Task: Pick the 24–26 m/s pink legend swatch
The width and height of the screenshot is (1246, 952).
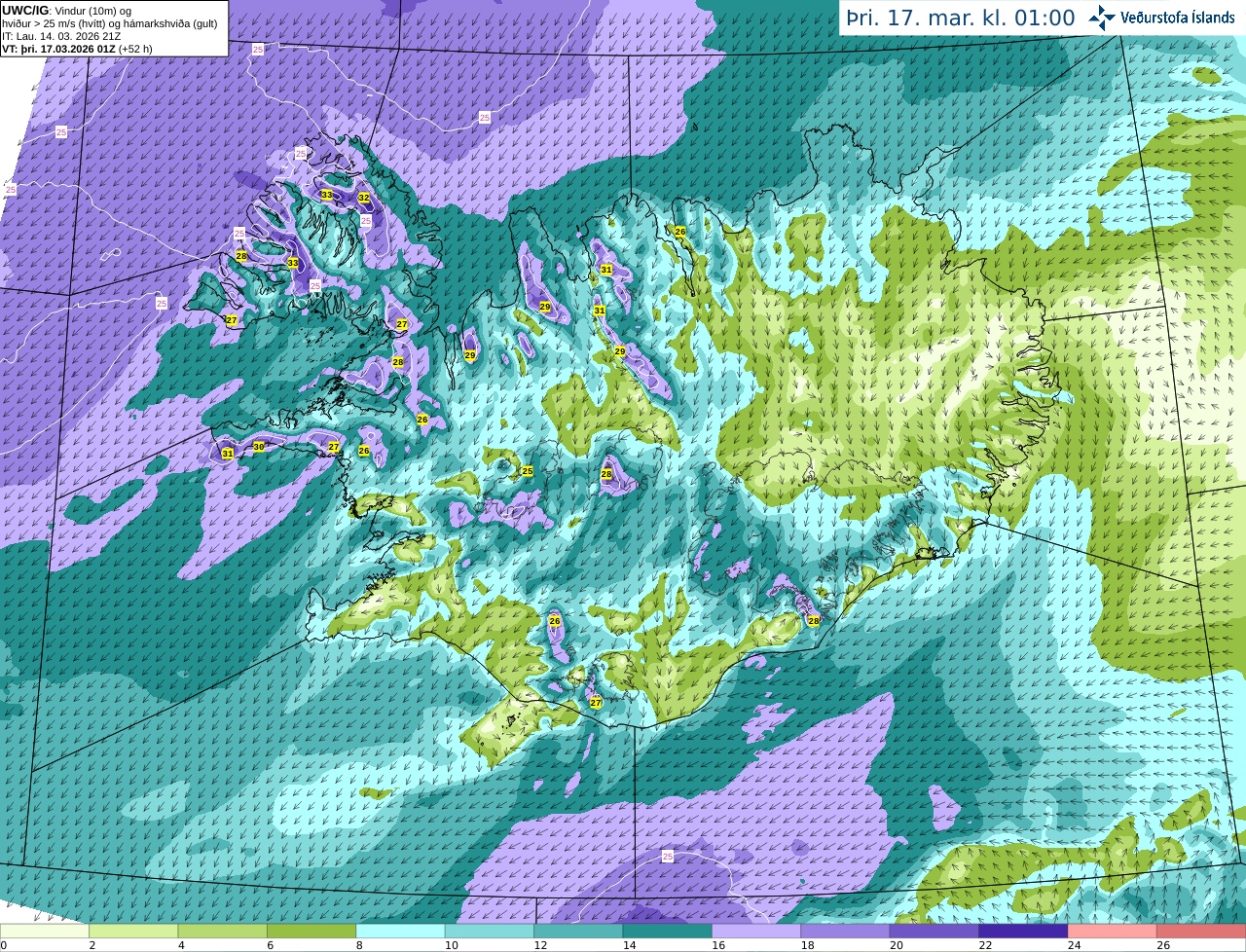Action: 1113,931
